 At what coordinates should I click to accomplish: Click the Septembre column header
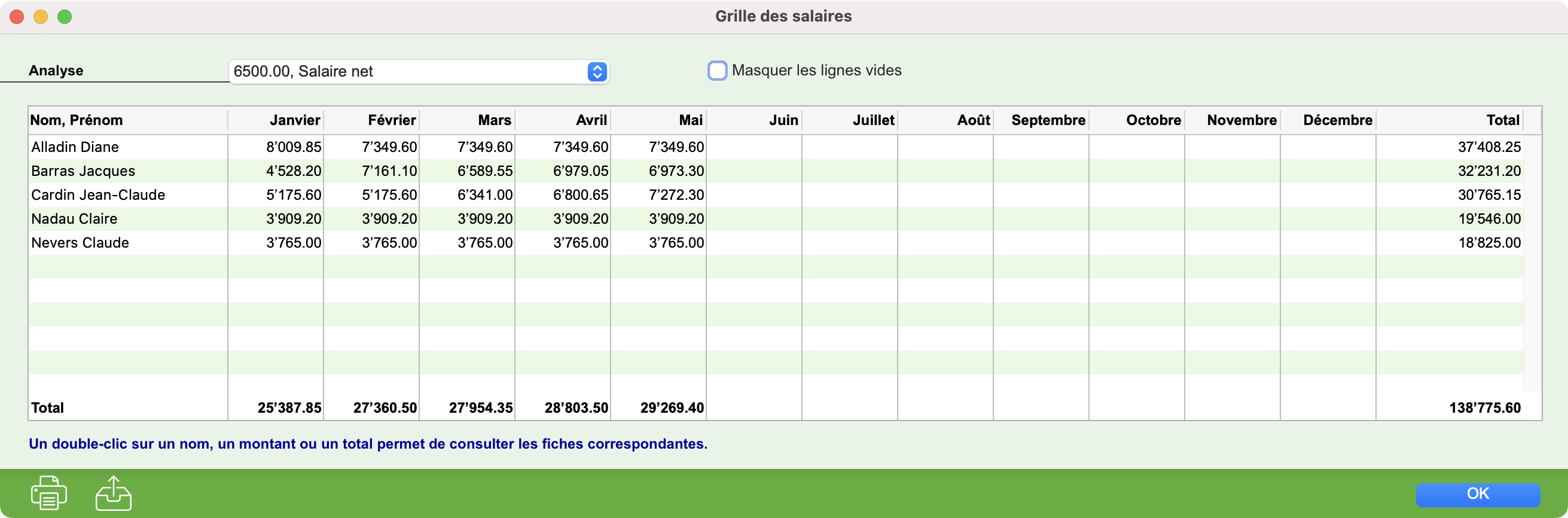pyautogui.click(x=1041, y=120)
